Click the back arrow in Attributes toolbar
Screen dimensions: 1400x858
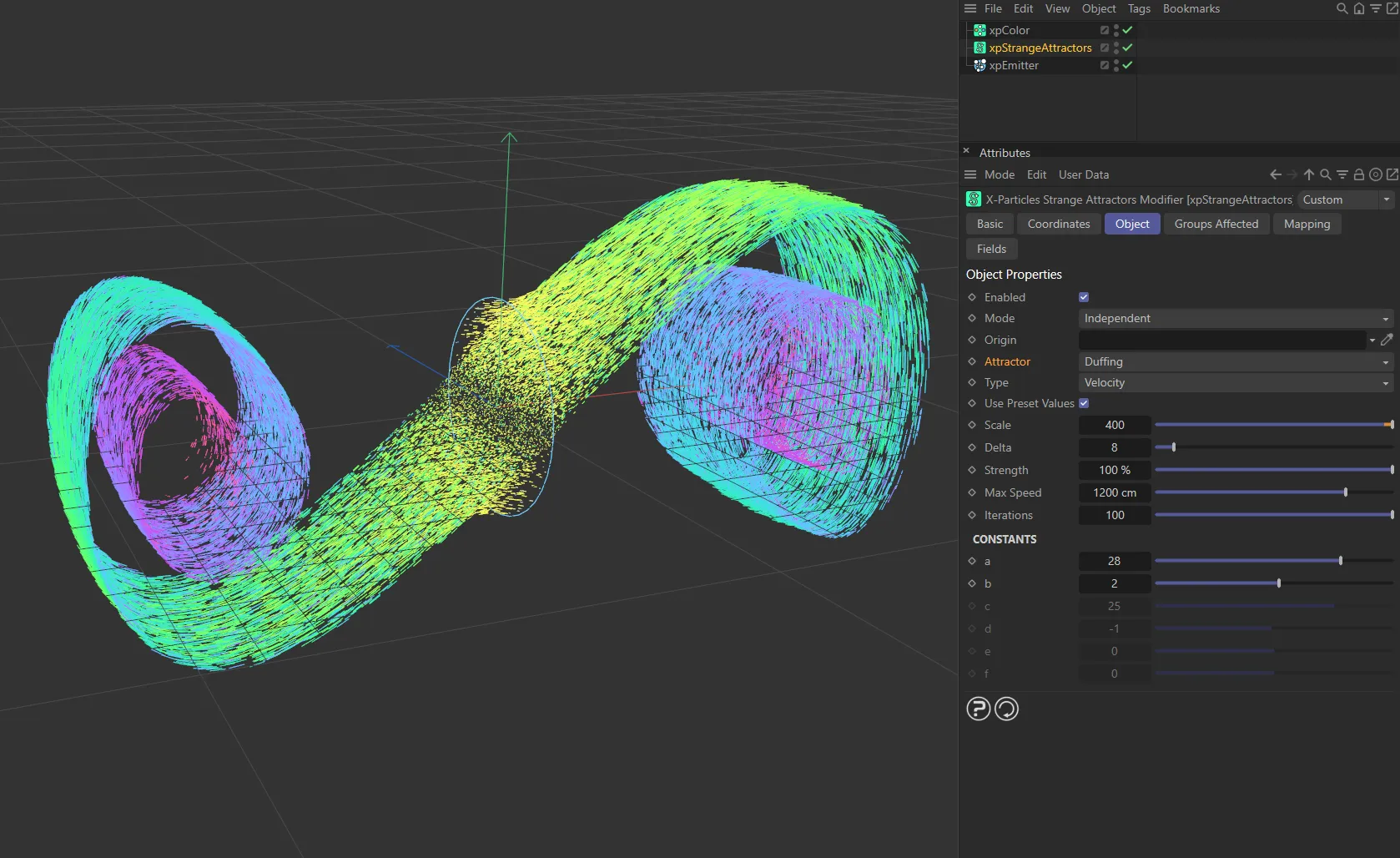[x=1275, y=174]
